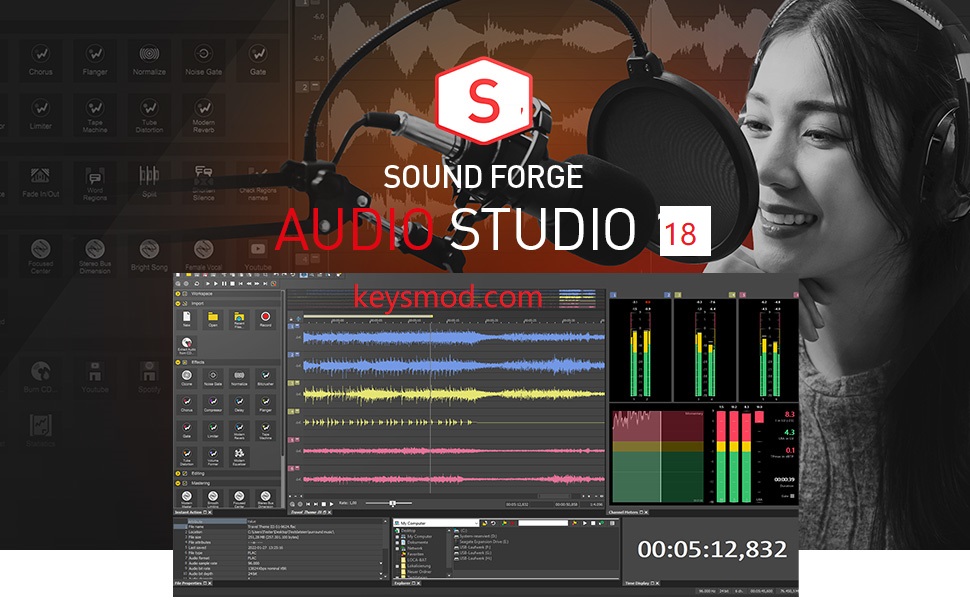This screenshot has height=600, width=970.
Task: Apply the Tape Machine effect in the app panel
Action: click(265, 431)
